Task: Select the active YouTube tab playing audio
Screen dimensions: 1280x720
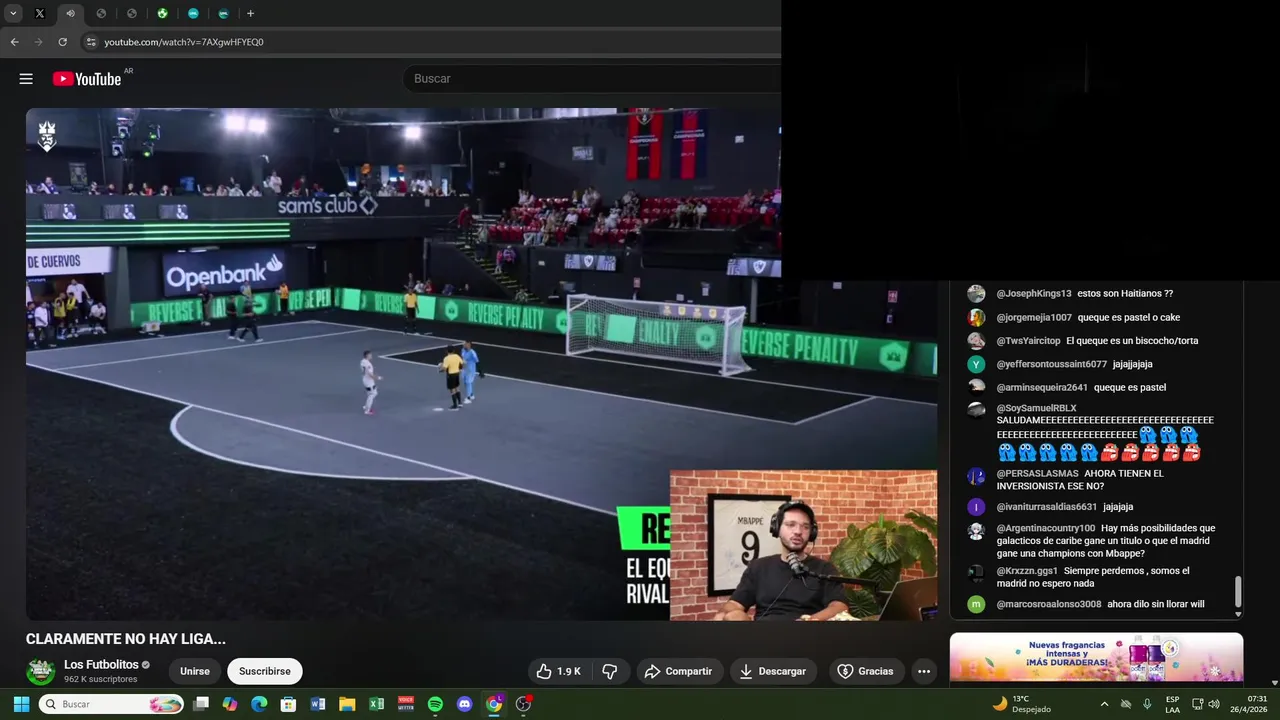Action: (x=70, y=14)
